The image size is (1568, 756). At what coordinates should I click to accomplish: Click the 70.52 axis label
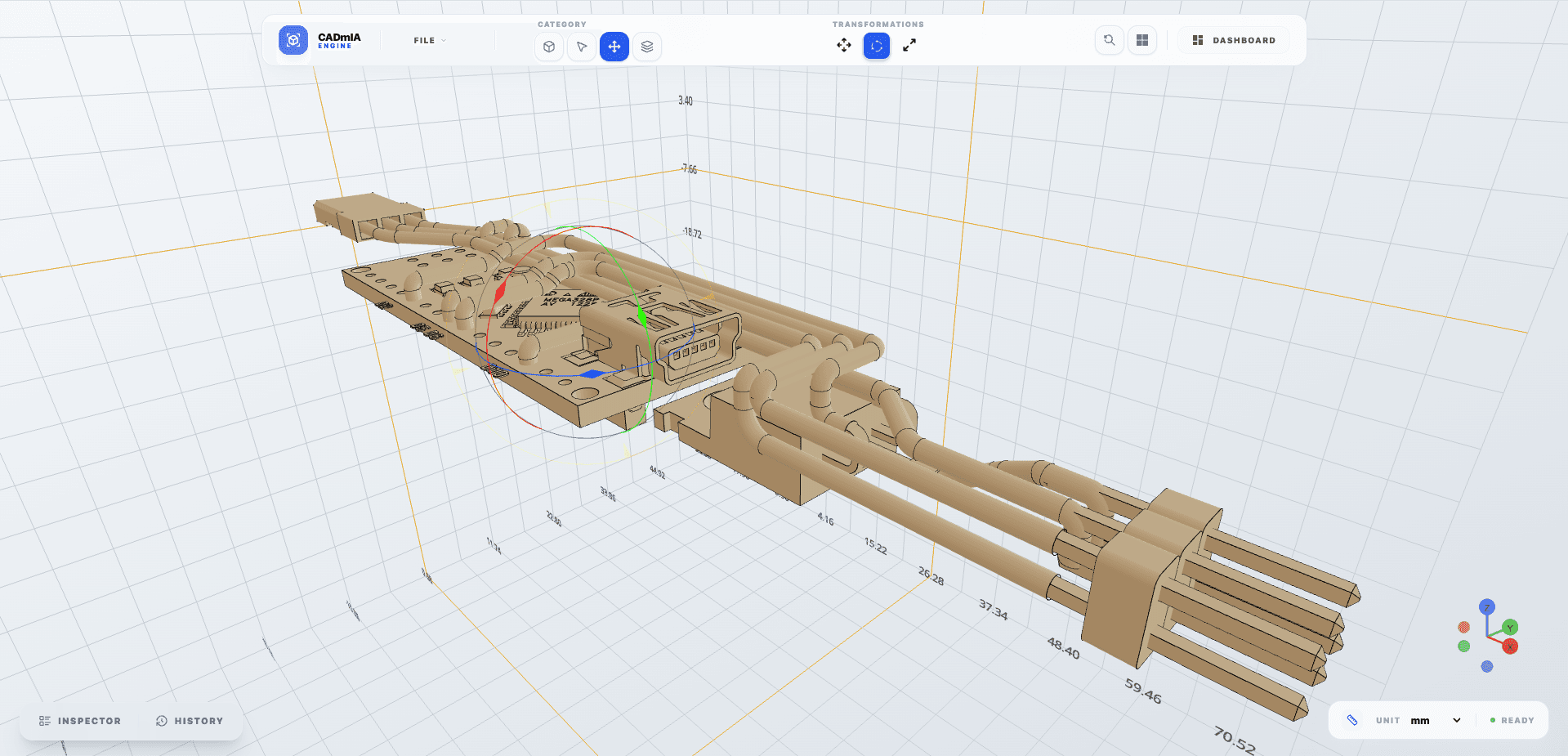[x=1234, y=740]
